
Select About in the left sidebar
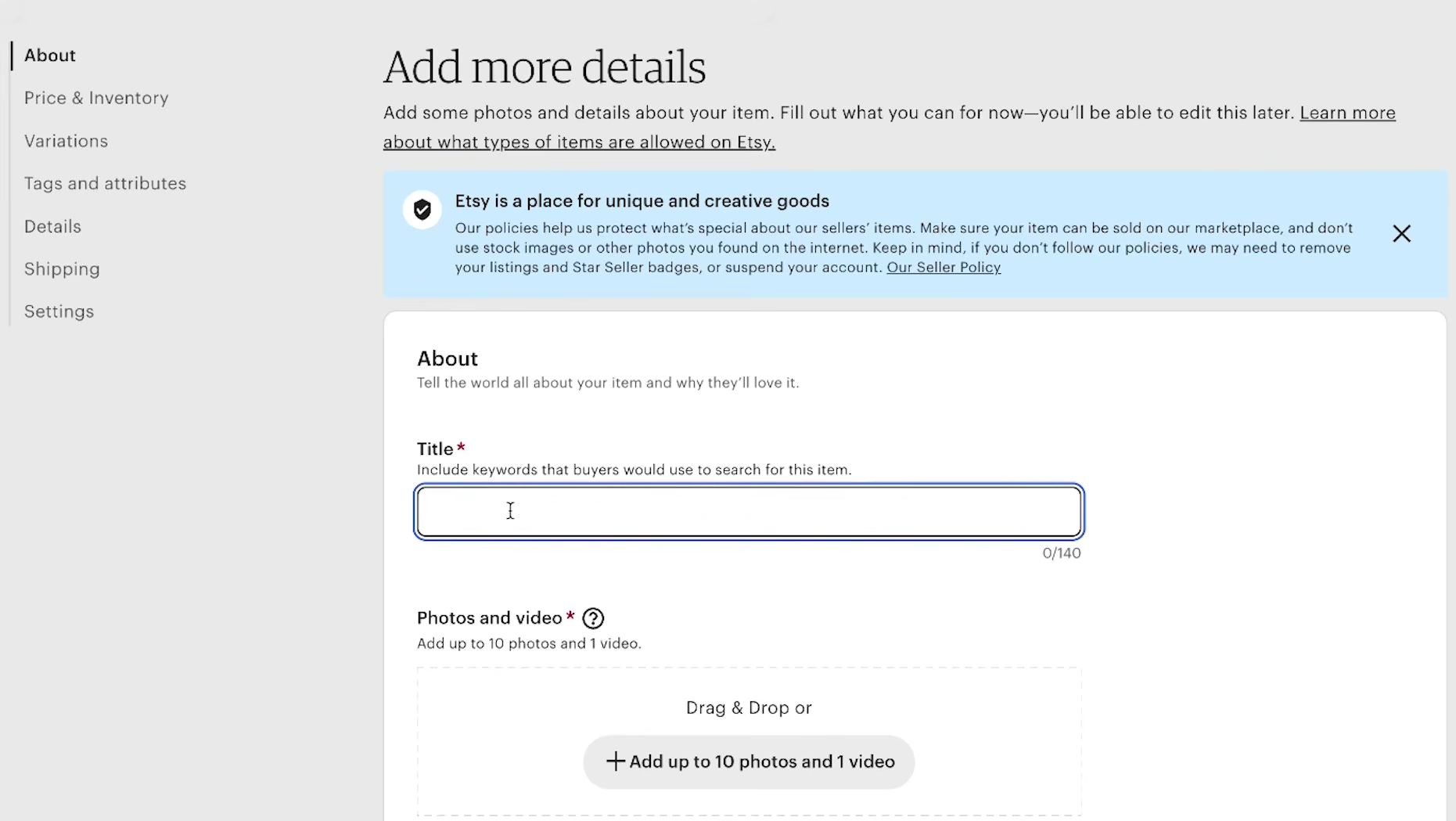click(50, 56)
